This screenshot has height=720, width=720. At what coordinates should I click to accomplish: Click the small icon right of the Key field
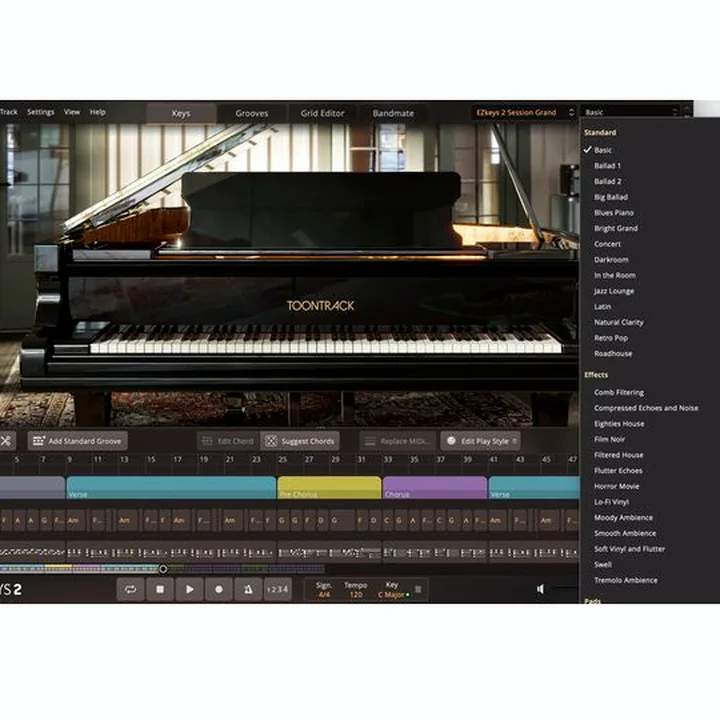(x=418, y=589)
